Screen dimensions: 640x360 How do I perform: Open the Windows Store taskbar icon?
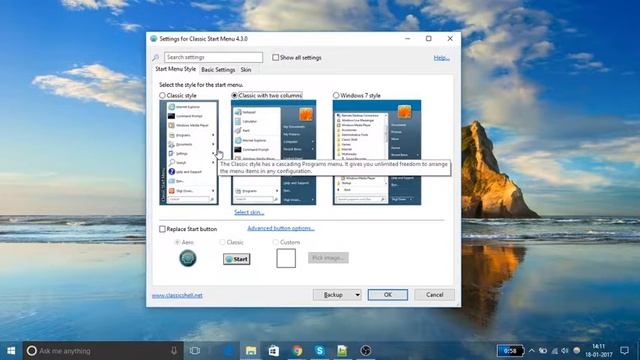coord(274,351)
